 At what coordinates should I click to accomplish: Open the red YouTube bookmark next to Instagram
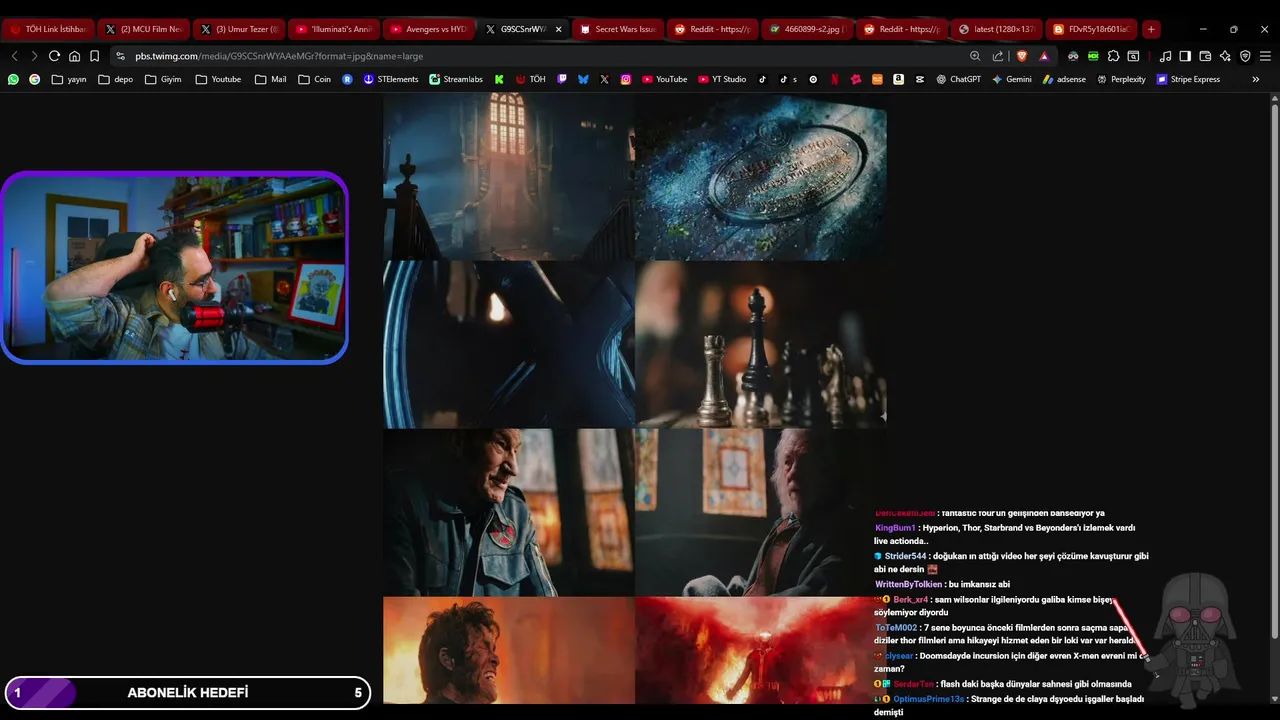pyautogui.click(x=664, y=79)
